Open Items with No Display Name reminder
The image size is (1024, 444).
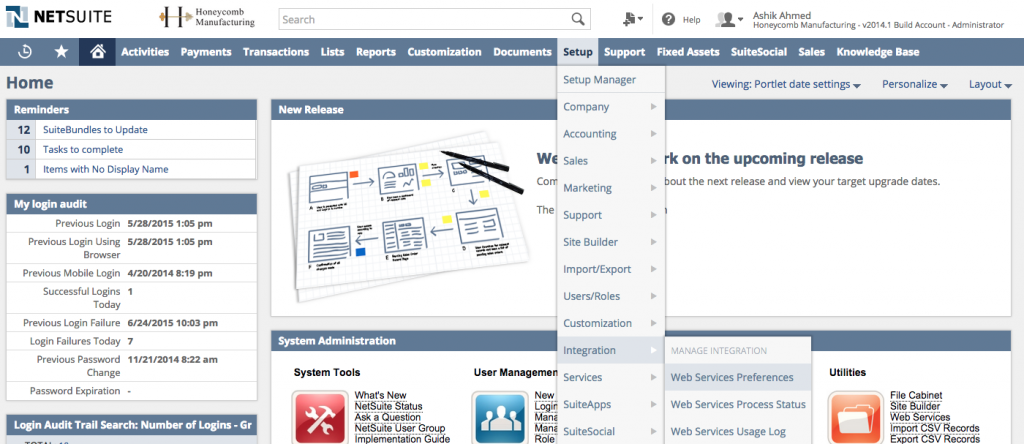(106, 169)
